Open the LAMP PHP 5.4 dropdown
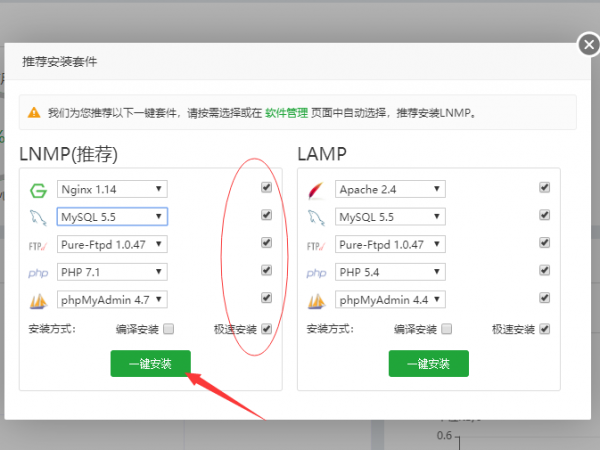Screen dimensions: 600x450 [390, 272]
